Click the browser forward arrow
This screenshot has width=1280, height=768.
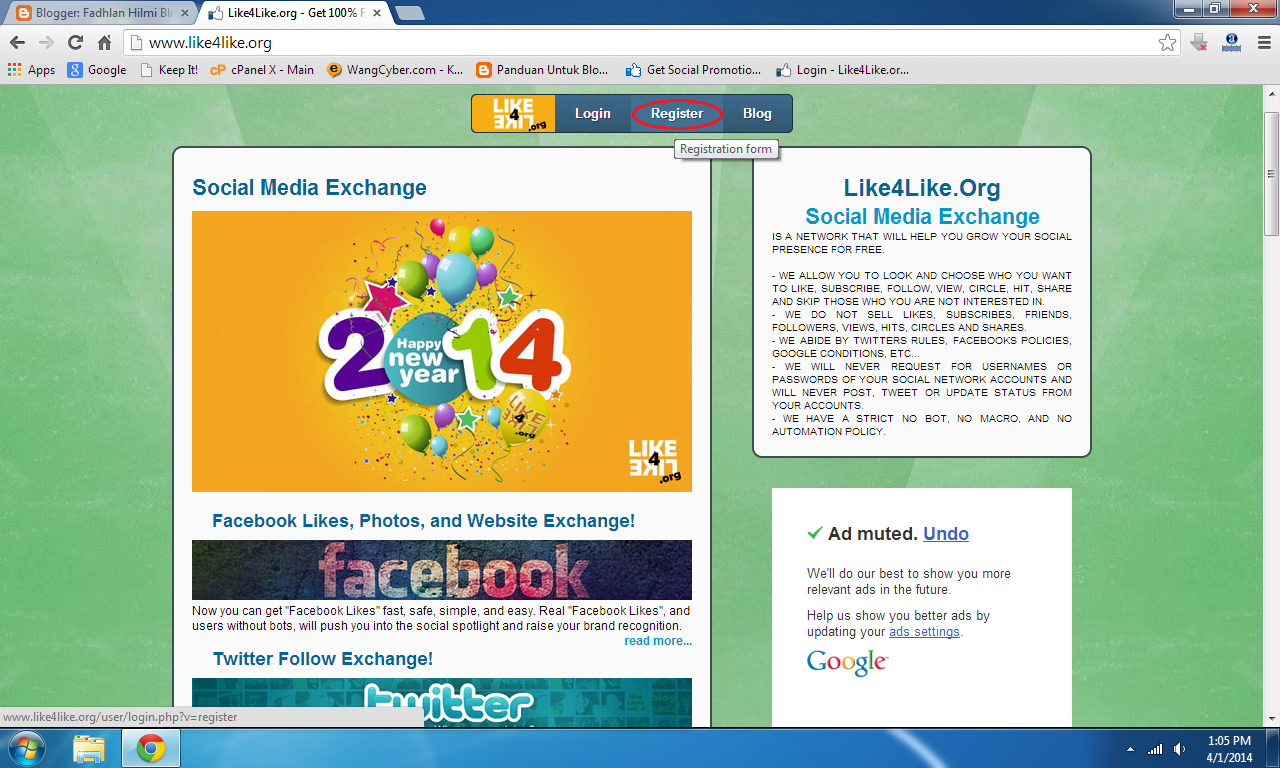(46, 43)
